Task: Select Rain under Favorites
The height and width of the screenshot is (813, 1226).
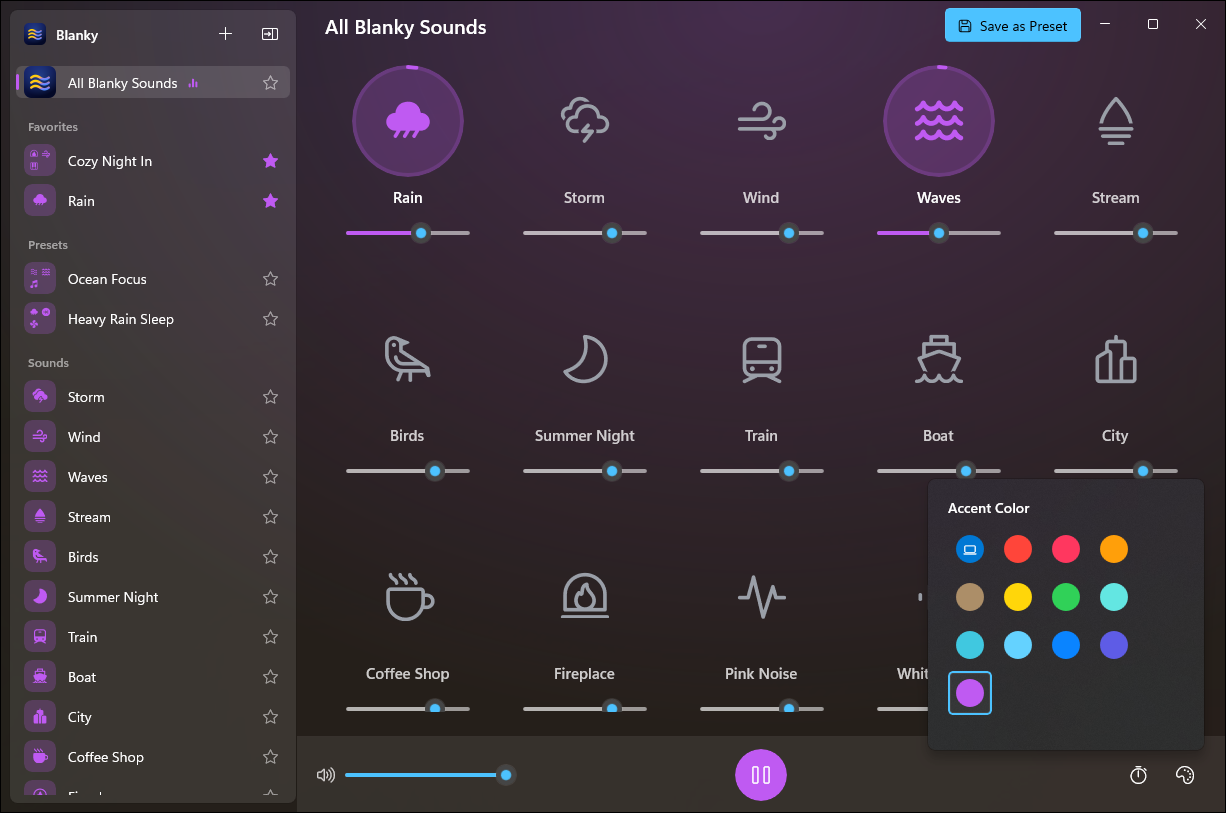Action: pyautogui.click(x=153, y=201)
